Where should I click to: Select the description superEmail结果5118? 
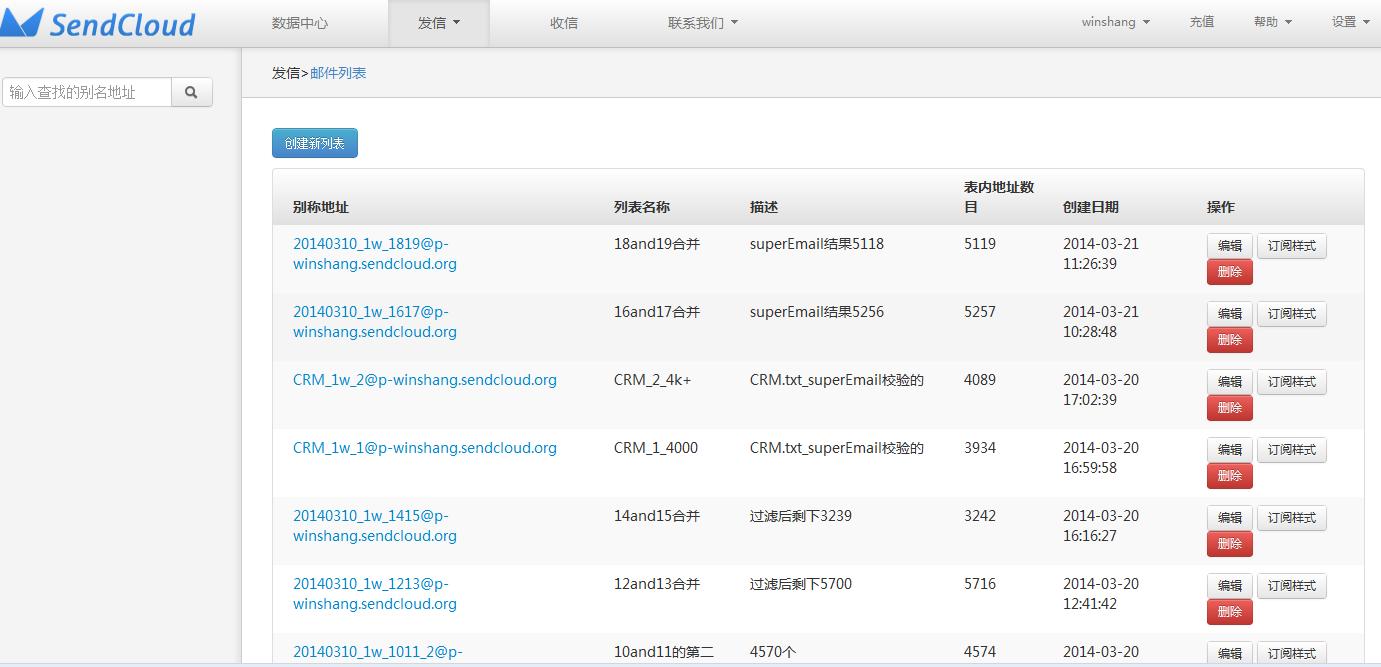point(817,244)
